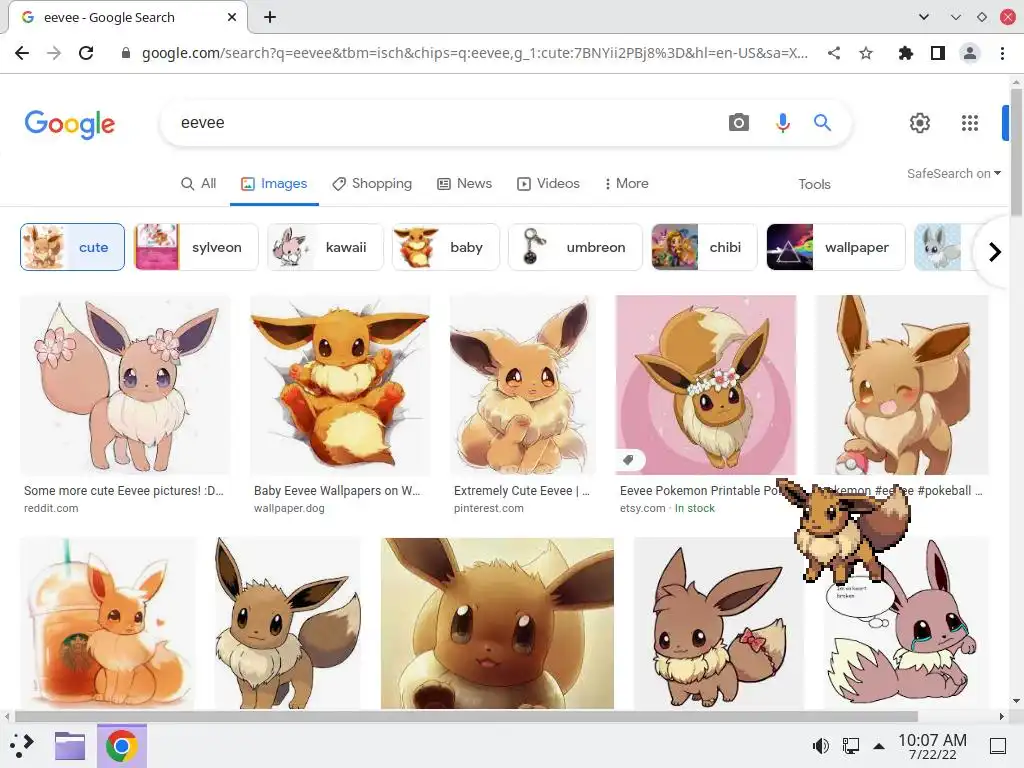The width and height of the screenshot is (1024, 768).
Task: Select the chibi suggestion chip
Action: (704, 247)
